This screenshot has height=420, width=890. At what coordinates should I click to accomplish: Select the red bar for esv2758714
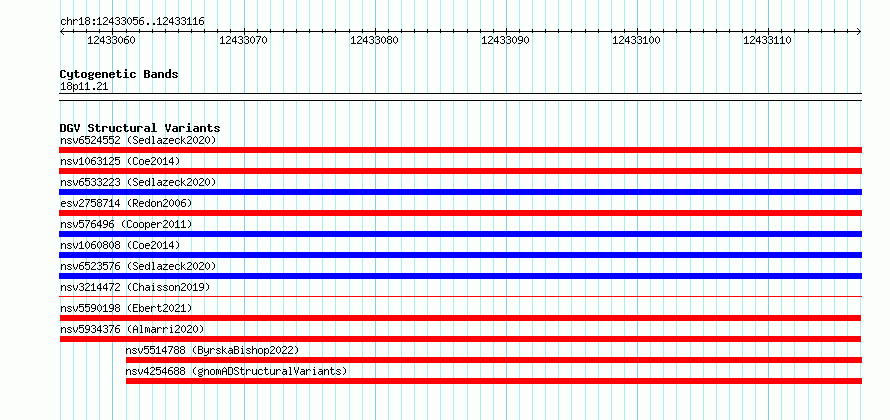point(460,213)
